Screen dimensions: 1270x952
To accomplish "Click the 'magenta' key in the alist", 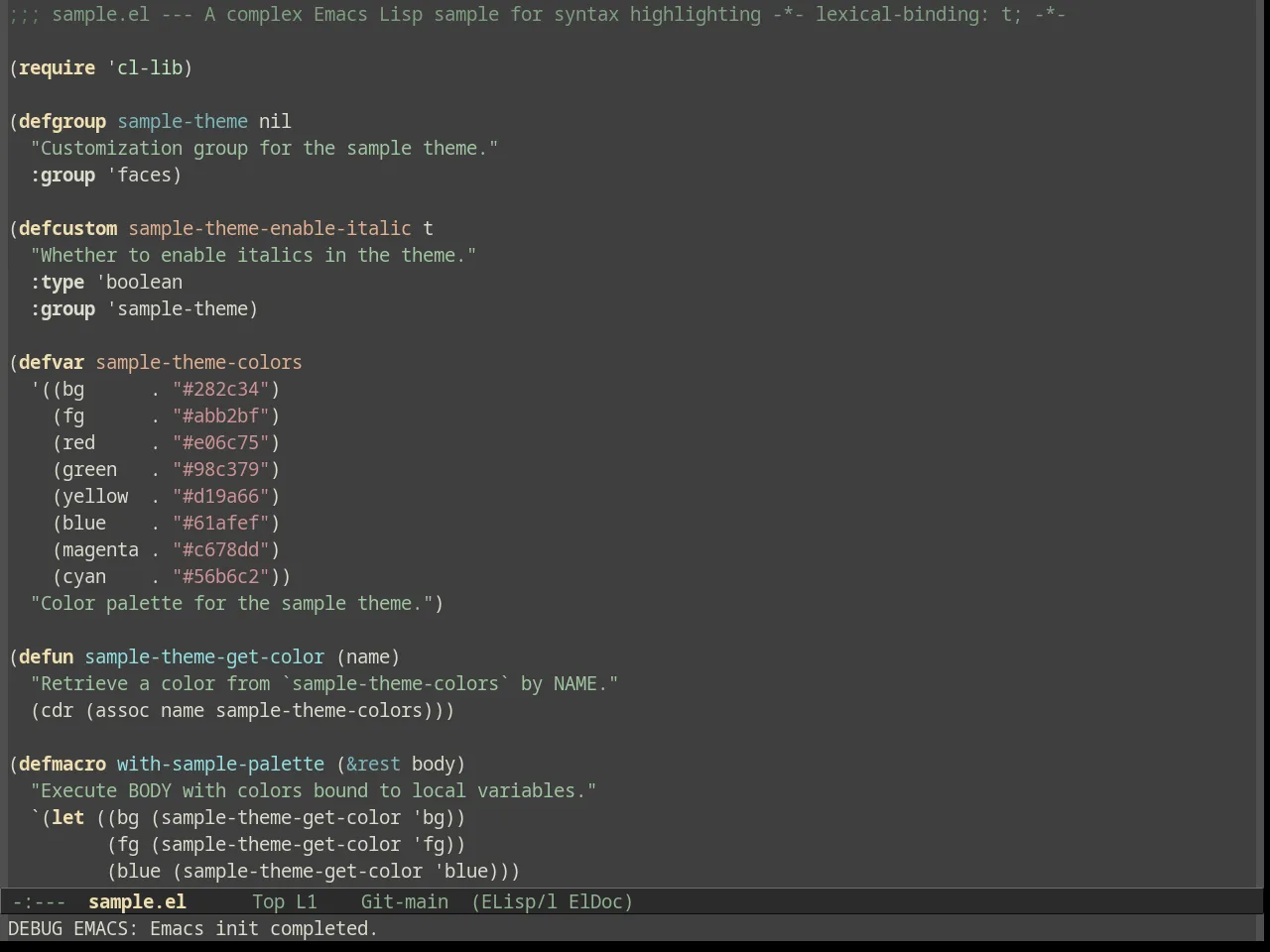I will click(100, 549).
